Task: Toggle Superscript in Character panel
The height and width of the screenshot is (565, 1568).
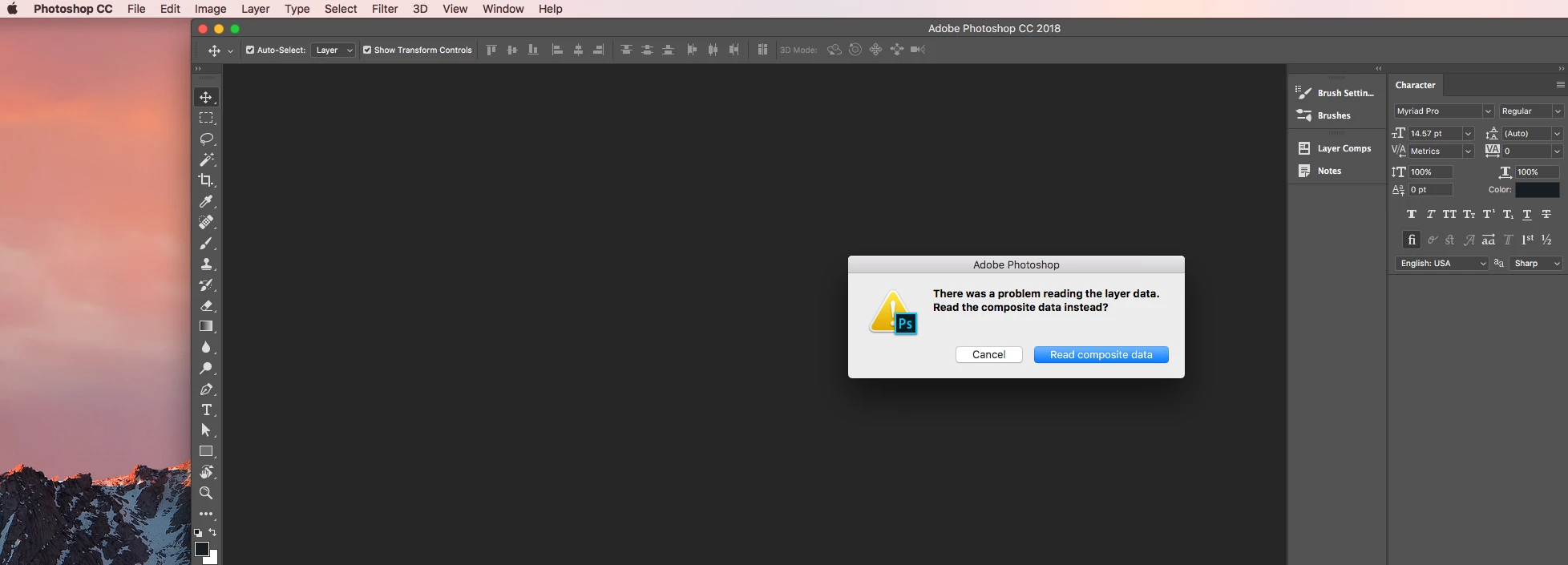Action: coord(1489,214)
